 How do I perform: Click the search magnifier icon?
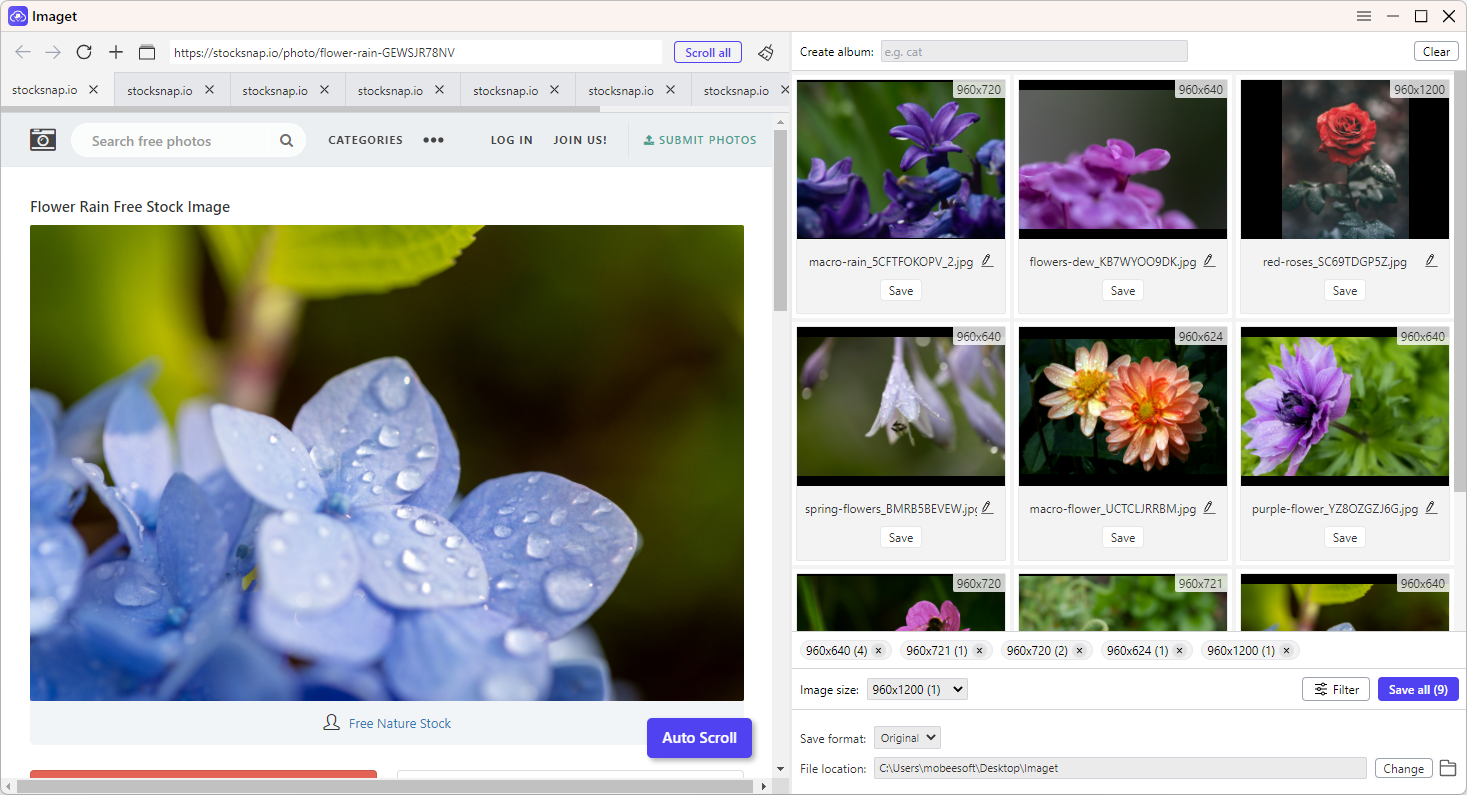pyautogui.click(x=286, y=141)
